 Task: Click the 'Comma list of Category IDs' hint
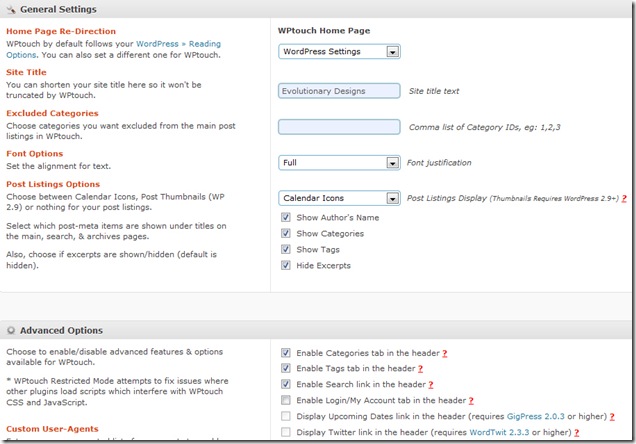(x=484, y=127)
